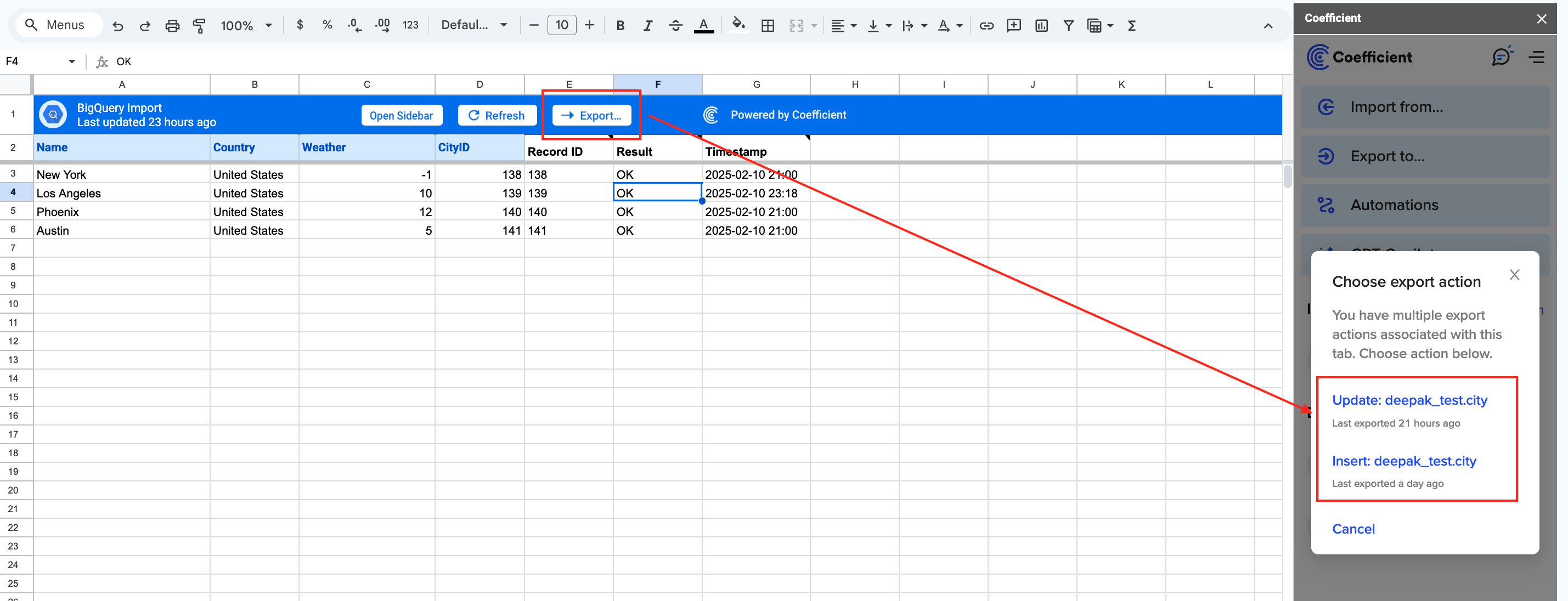Click the insert link icon

[986, 26]
